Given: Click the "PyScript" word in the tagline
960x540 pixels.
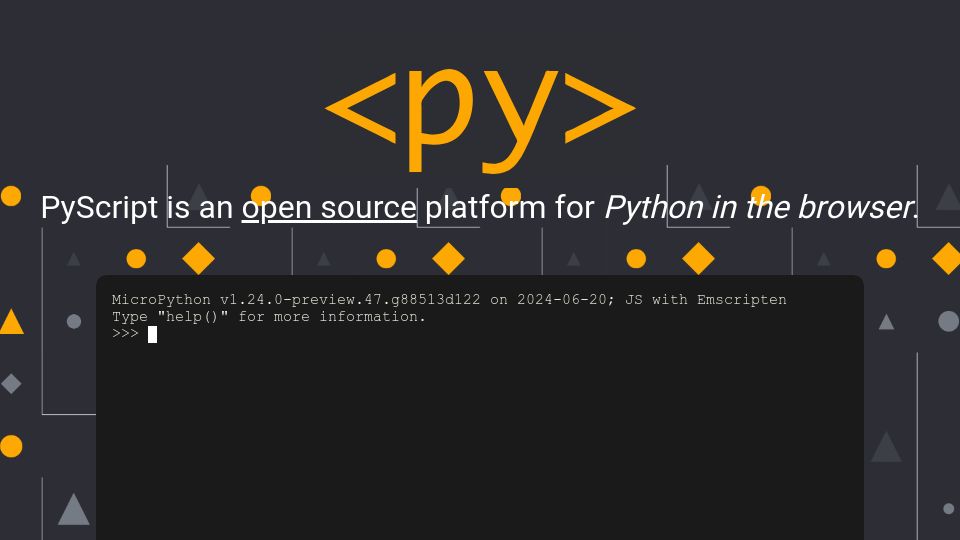Looking at the screenshot, I should click(x=99, y=208).
